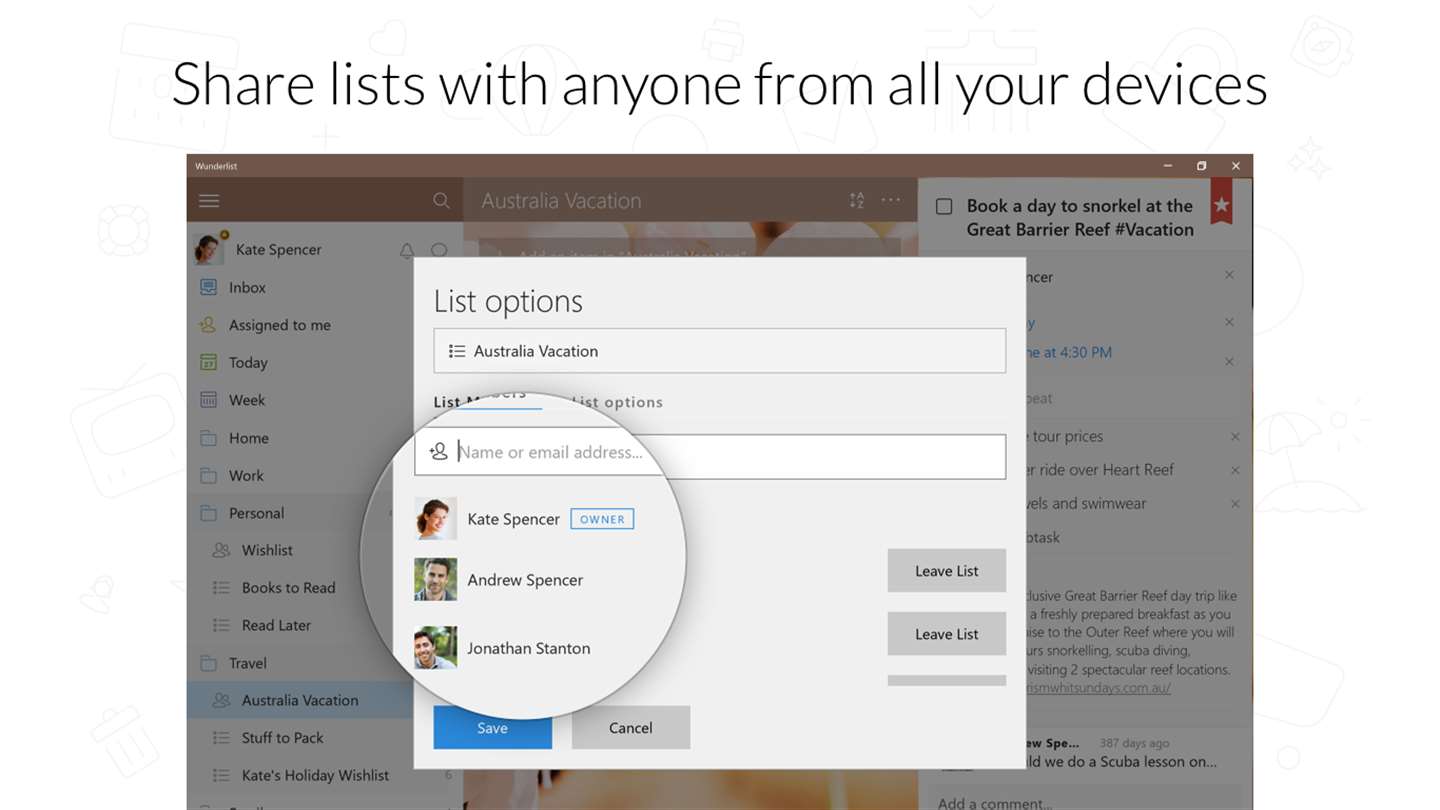Remove the due date with X
This screenshot has height=810, width=1440.
pos(1229,322)
